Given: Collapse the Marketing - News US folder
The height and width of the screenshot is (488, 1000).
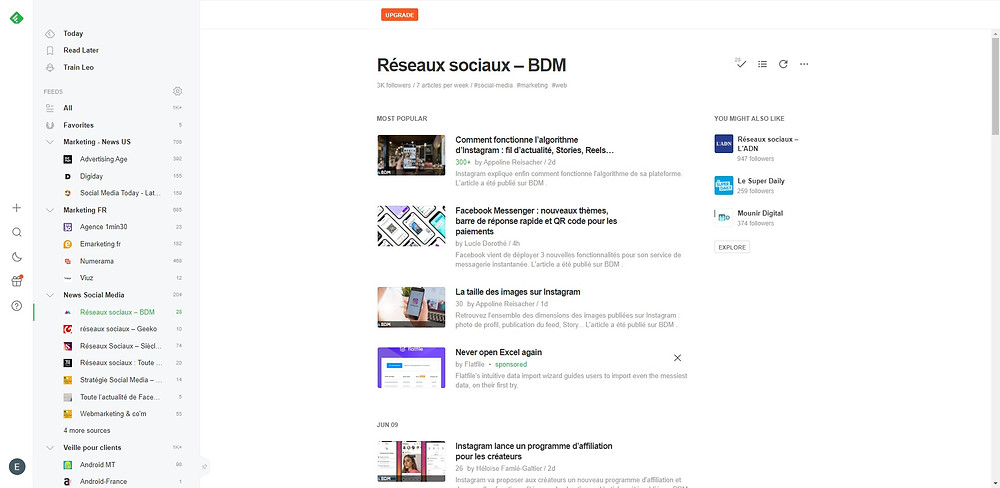Looking at the screenshot, I should (x=50, y=142).
